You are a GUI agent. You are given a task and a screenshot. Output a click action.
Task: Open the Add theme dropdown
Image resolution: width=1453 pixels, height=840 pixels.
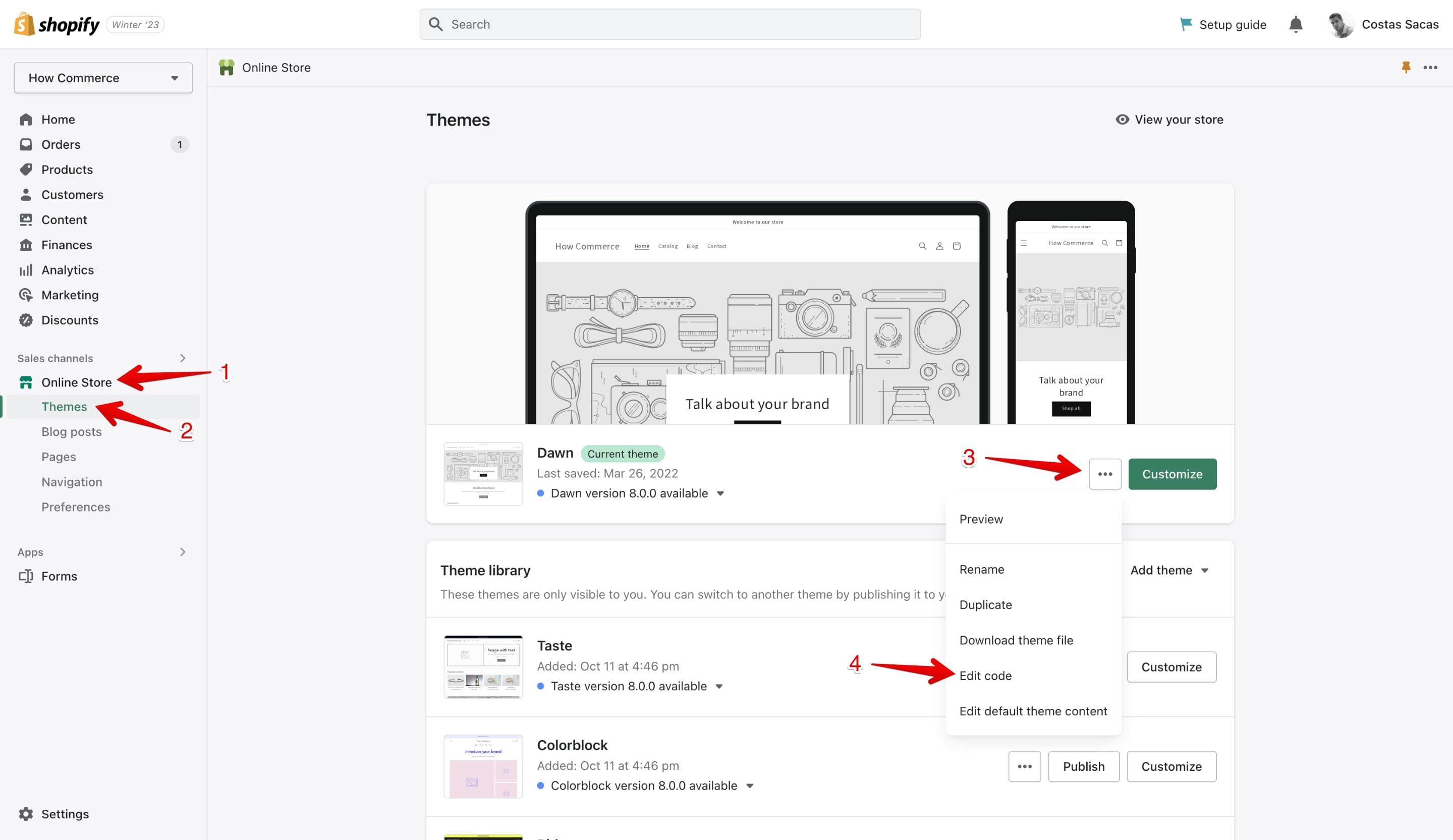pos(1169,570)
